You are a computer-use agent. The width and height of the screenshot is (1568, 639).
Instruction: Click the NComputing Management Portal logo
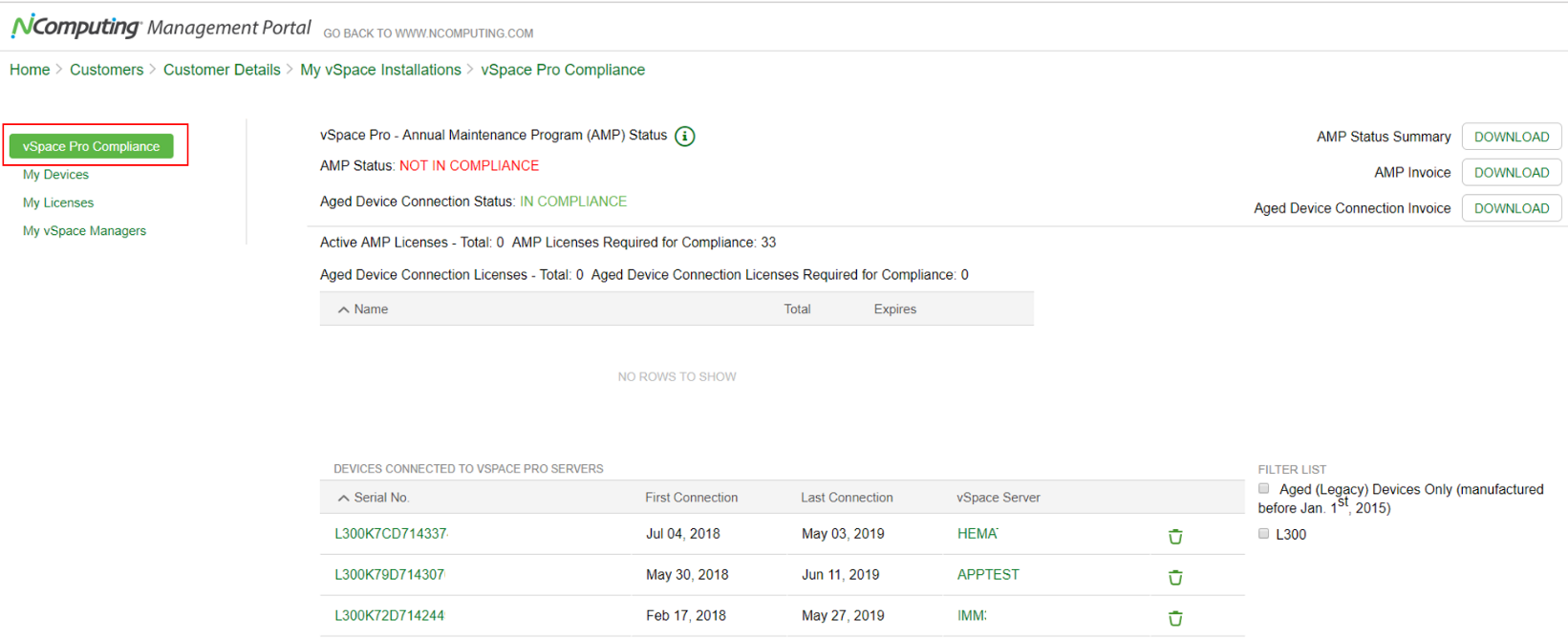(161, 27)
